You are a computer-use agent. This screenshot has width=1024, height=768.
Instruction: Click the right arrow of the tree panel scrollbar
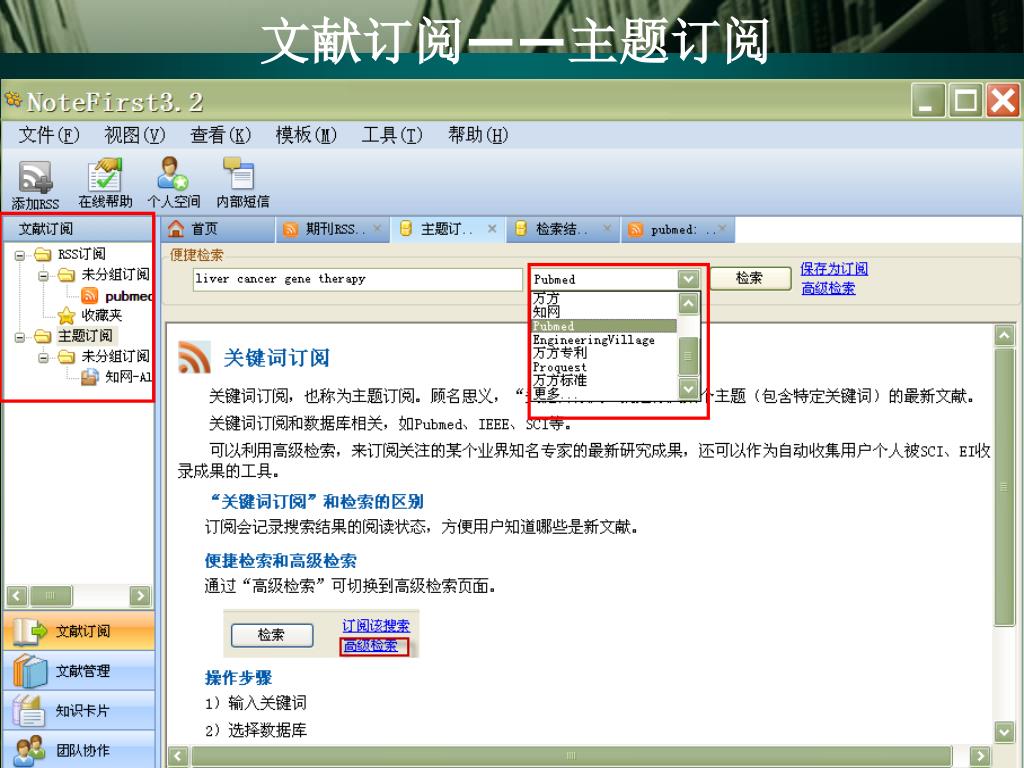pos(140,596)
